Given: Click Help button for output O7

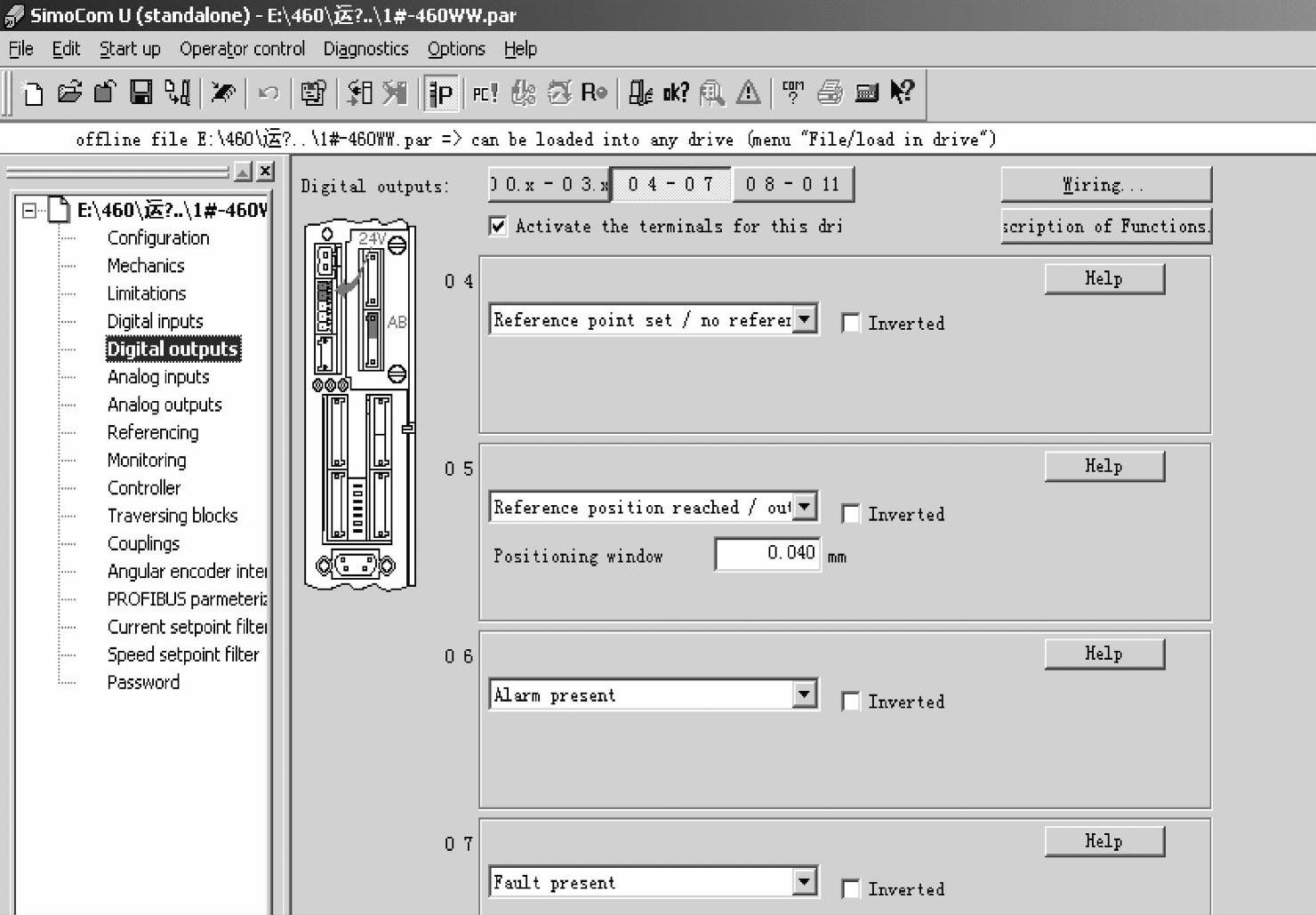Looking at the screenshot, I should (1104, 841).
